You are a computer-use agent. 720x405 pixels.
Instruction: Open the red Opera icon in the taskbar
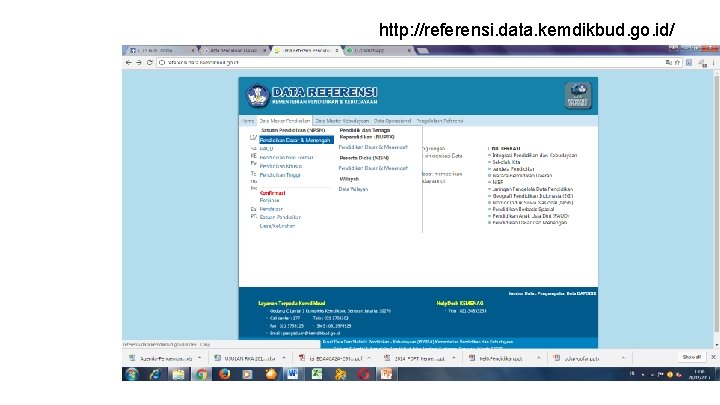[364, 374]
